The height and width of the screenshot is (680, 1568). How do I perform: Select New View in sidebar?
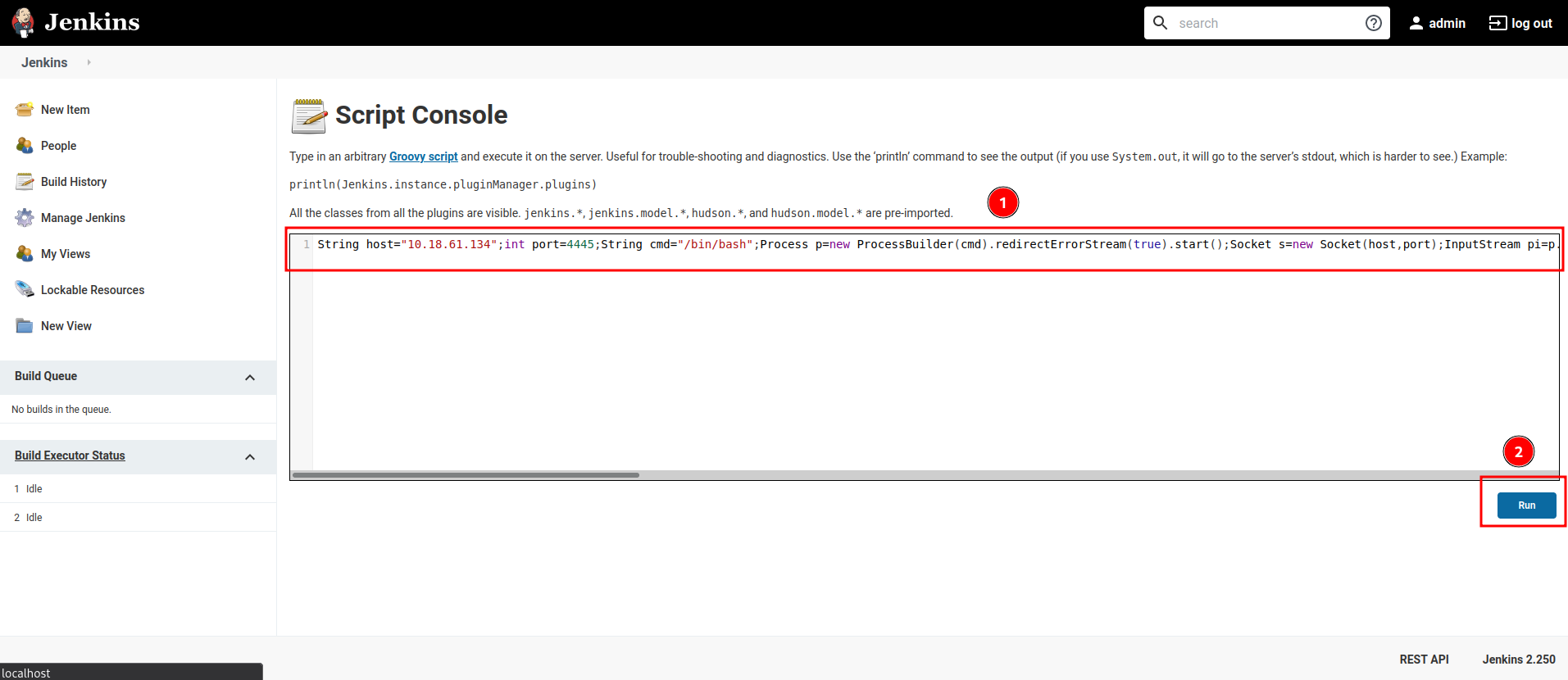pyautogui.click(x=66, y=326)
